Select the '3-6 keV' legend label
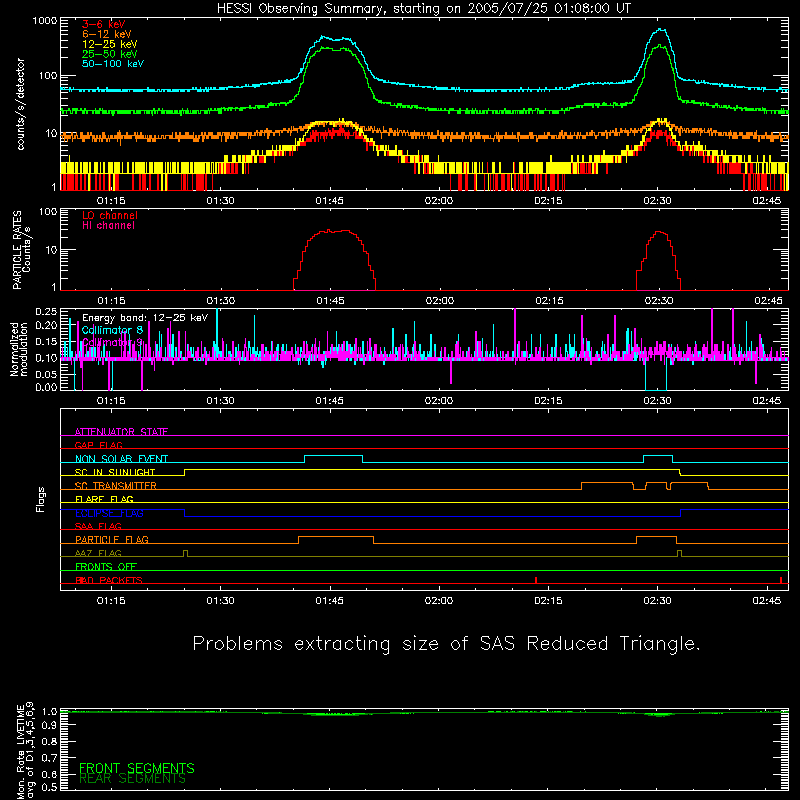Image resolution: width=800 pixels, height=800 pixels. [104, 24]
